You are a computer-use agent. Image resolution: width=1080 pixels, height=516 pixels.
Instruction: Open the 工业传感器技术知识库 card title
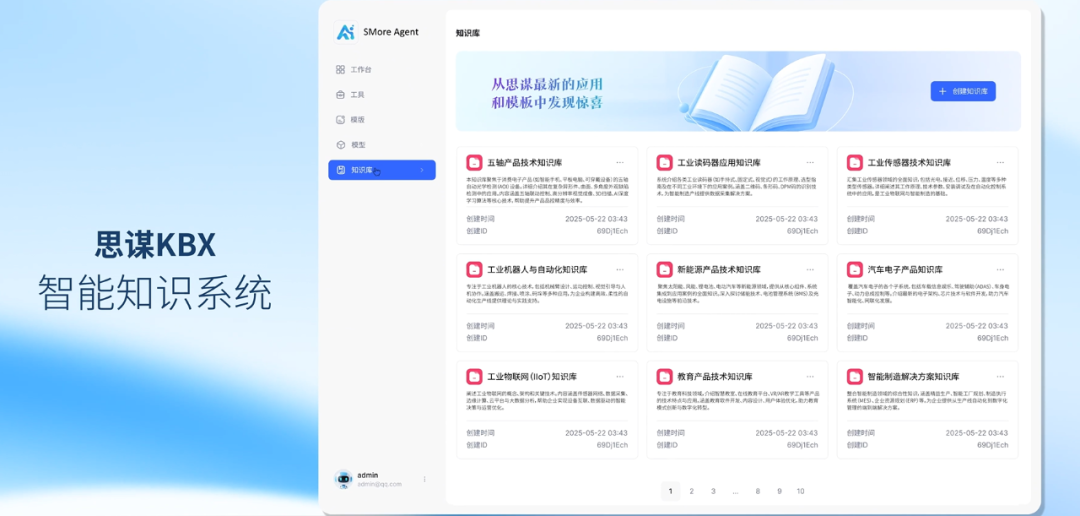coord(908,163)
